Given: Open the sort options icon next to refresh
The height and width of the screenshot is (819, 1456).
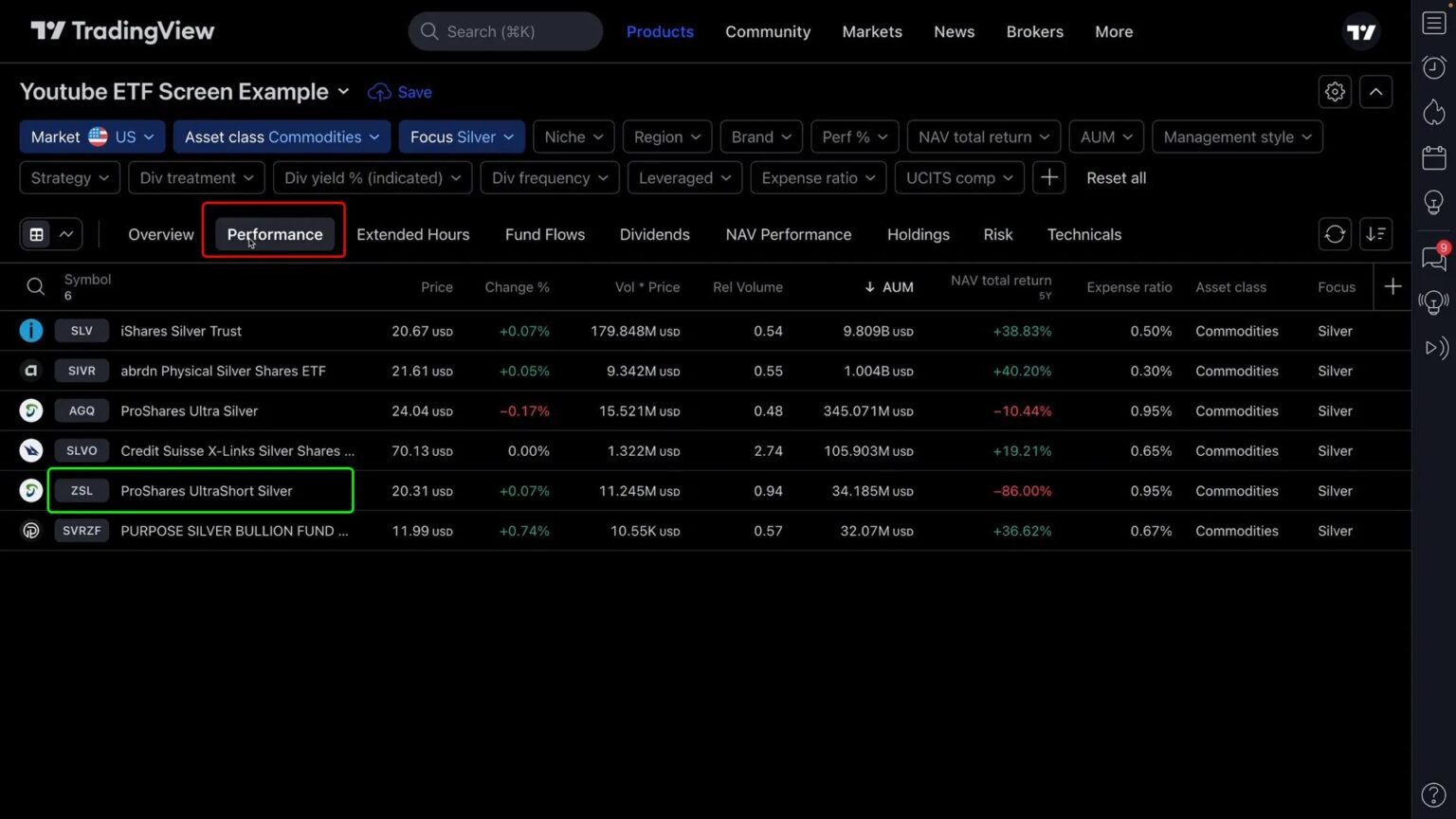Looking at the screenshot, I should [1375, 234].
